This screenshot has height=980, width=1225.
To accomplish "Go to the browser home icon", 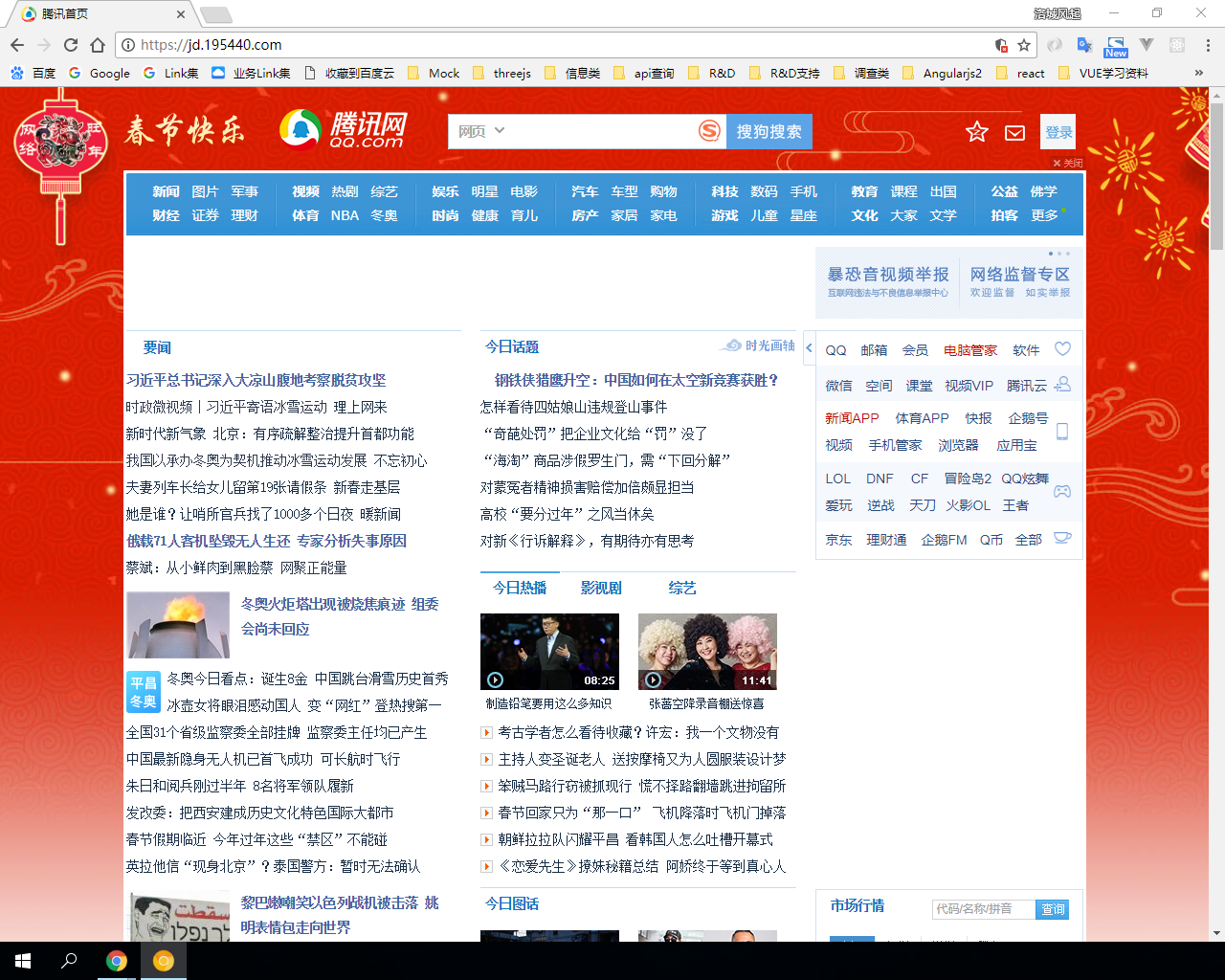I will pyautogui.click(x=98, y=45).
